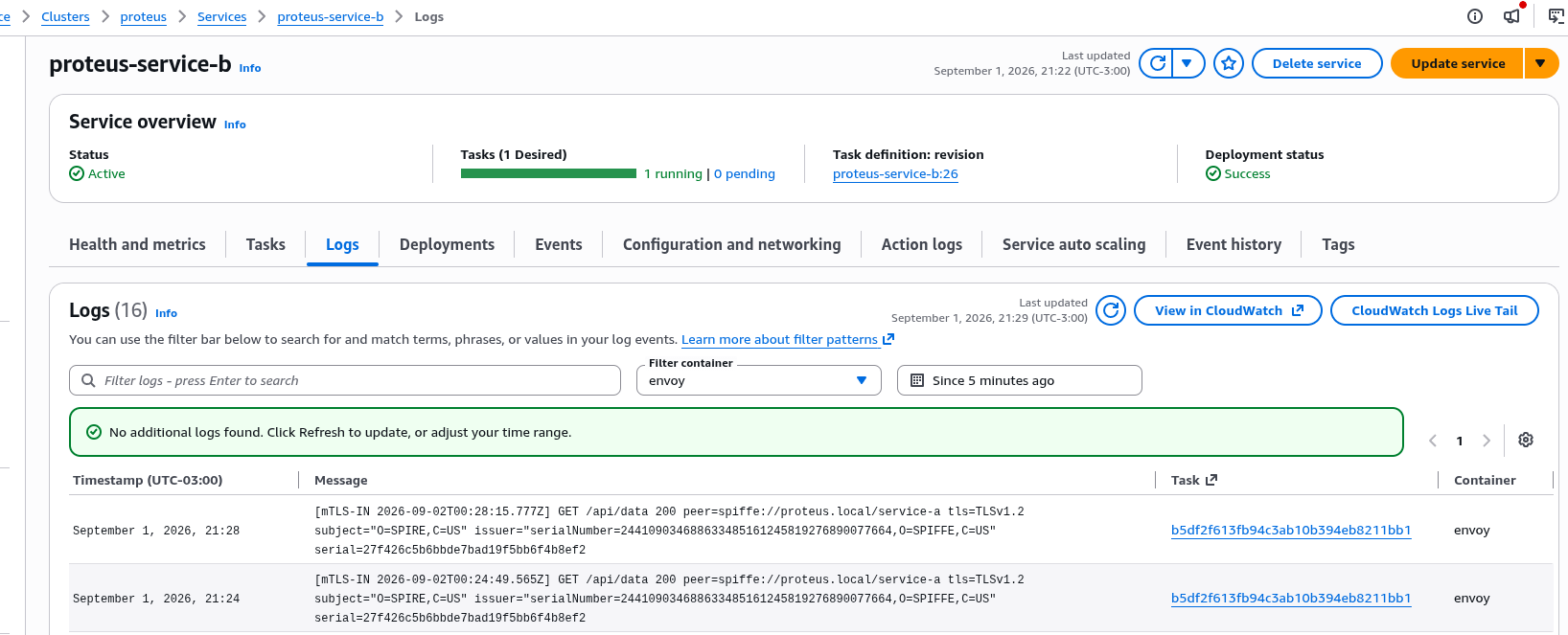Click Container column header

(x=1485, y=480)
